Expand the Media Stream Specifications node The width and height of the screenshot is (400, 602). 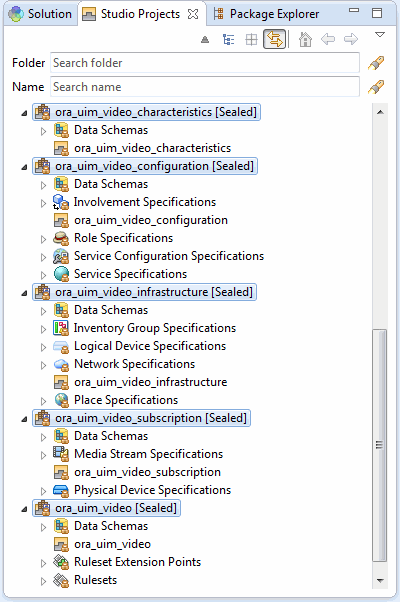point(43,455)
